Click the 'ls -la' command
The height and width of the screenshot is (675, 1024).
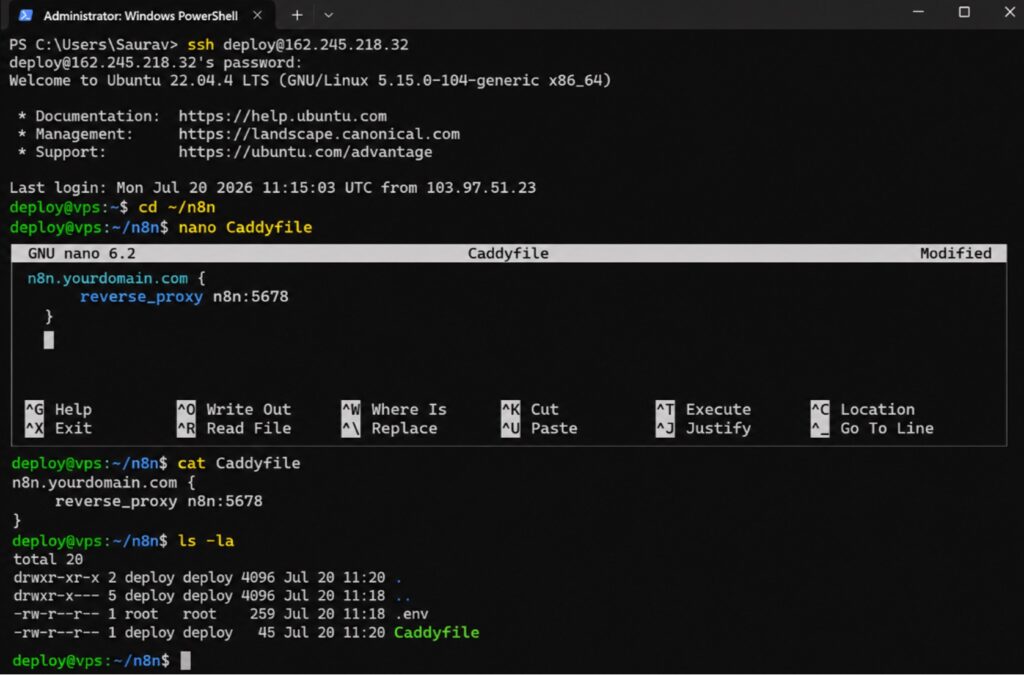pos(206,541)
